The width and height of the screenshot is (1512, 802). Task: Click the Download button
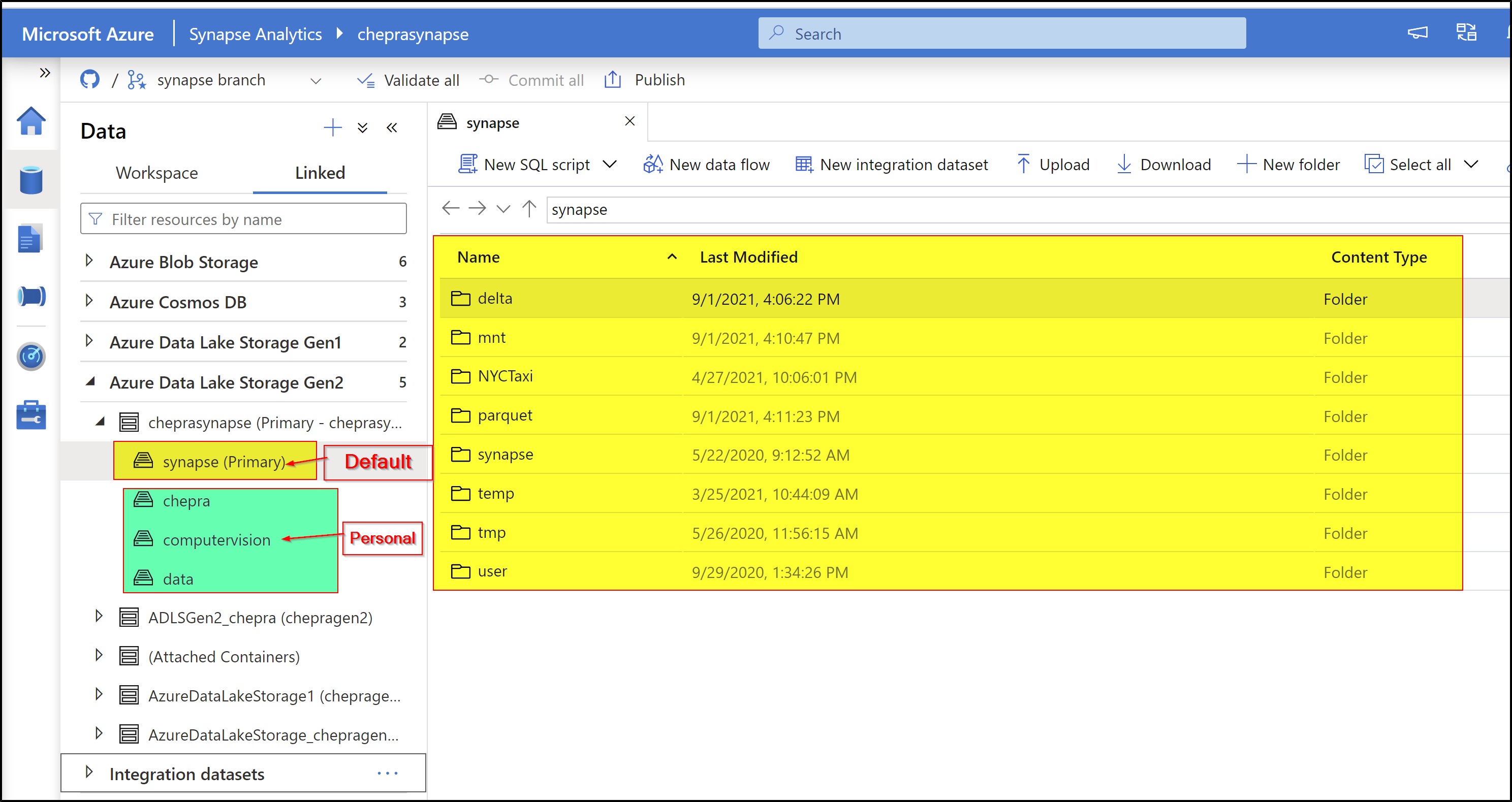[1163, 164]
